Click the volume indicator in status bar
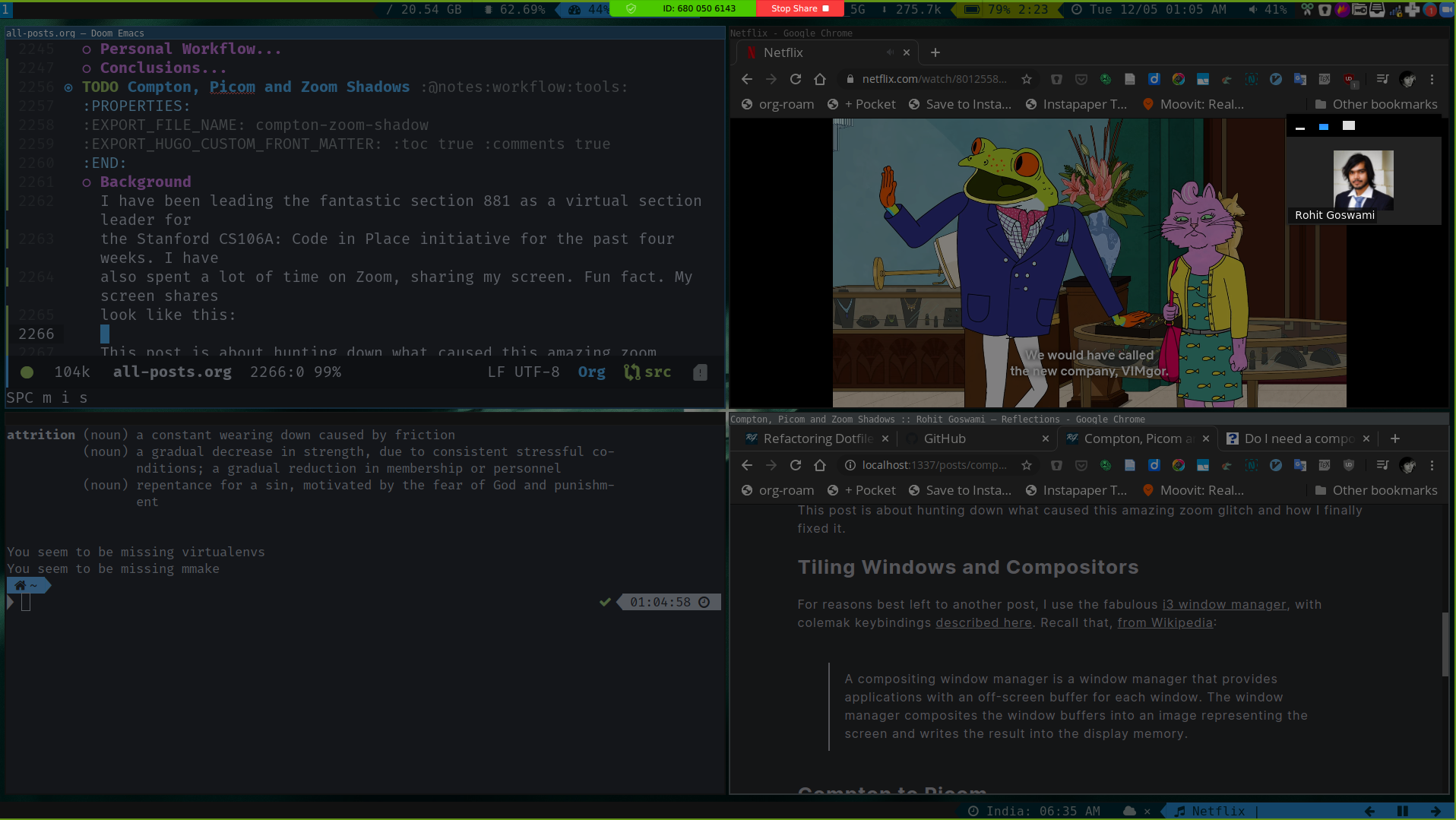 [x=1267, y=9]
